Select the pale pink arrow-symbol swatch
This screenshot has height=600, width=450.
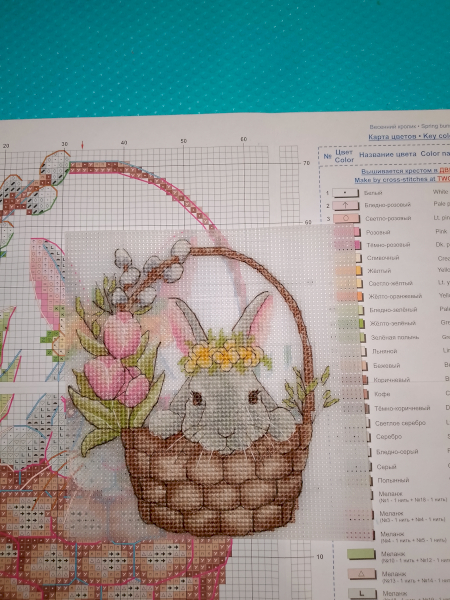[346, 205]
